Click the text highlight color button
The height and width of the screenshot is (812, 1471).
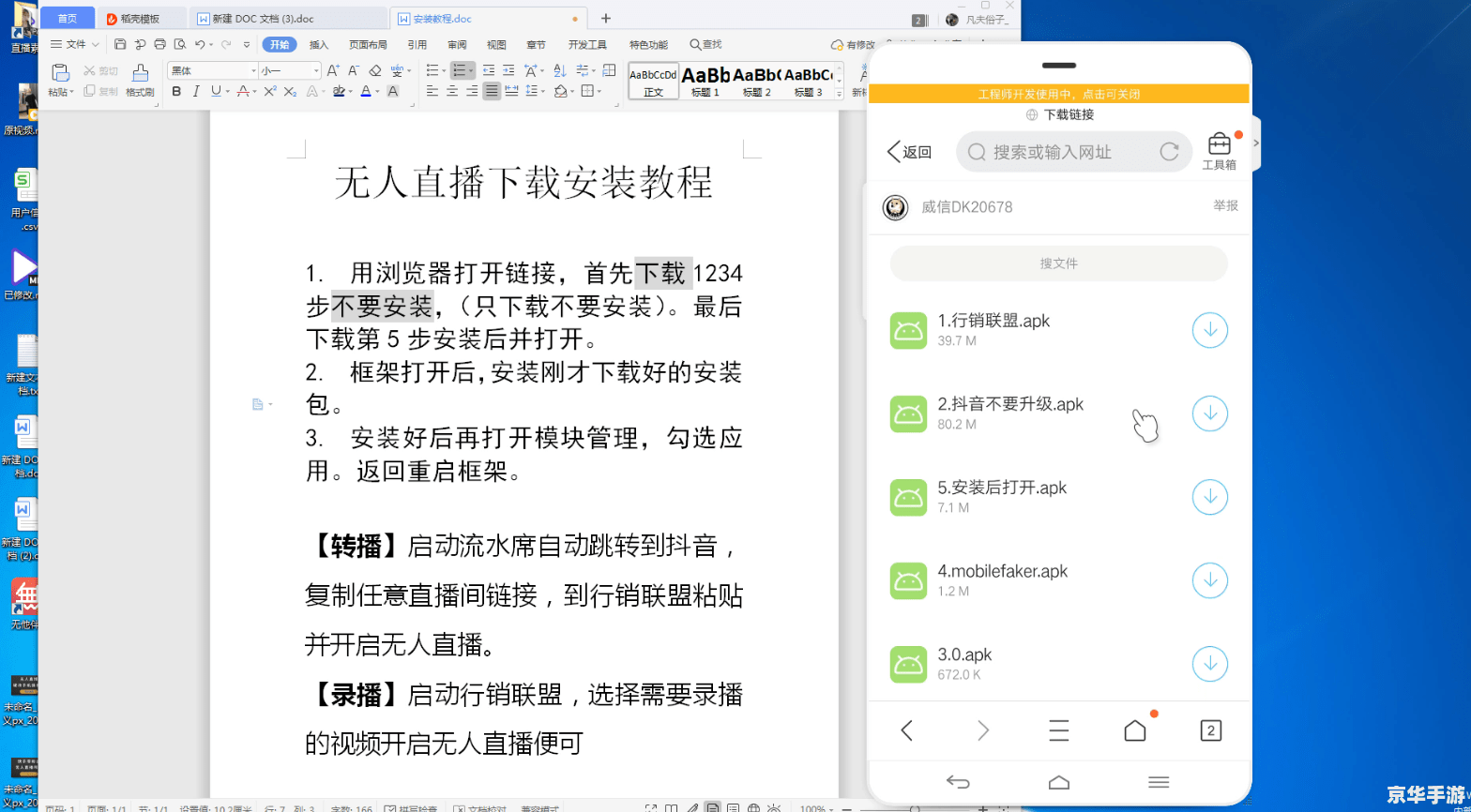coord(339,91)
